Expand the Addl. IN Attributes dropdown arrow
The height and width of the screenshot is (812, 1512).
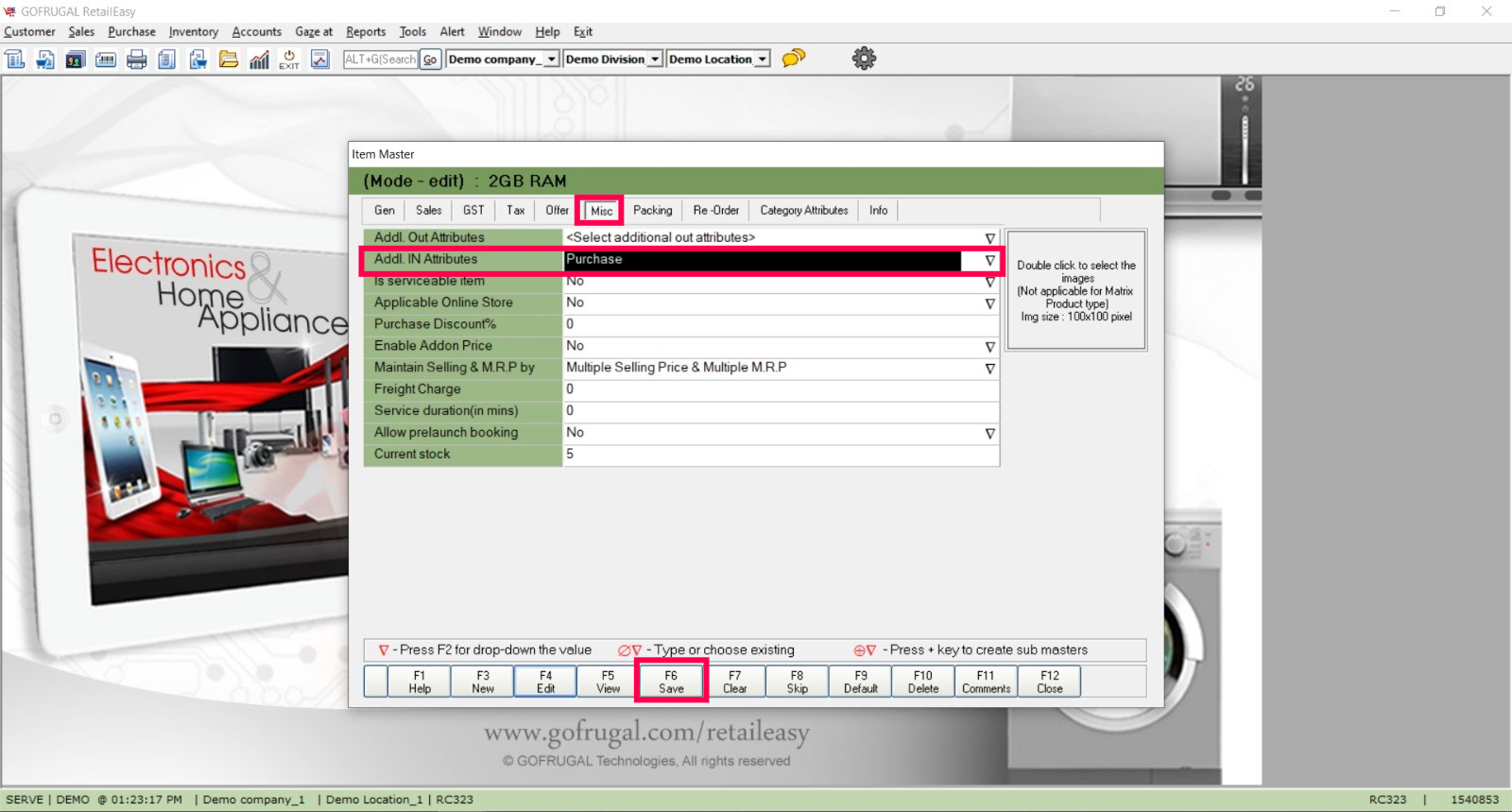(x=989, y=260)
